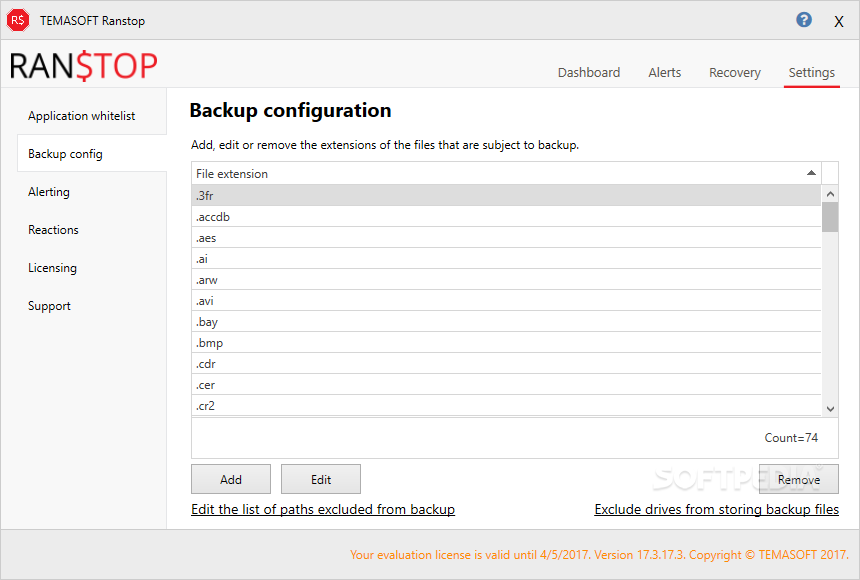The image size is (860, 580).
Task: Open Edit the list of paths excluded from backup
Action: pyautogui.click(x=323, y=509)
